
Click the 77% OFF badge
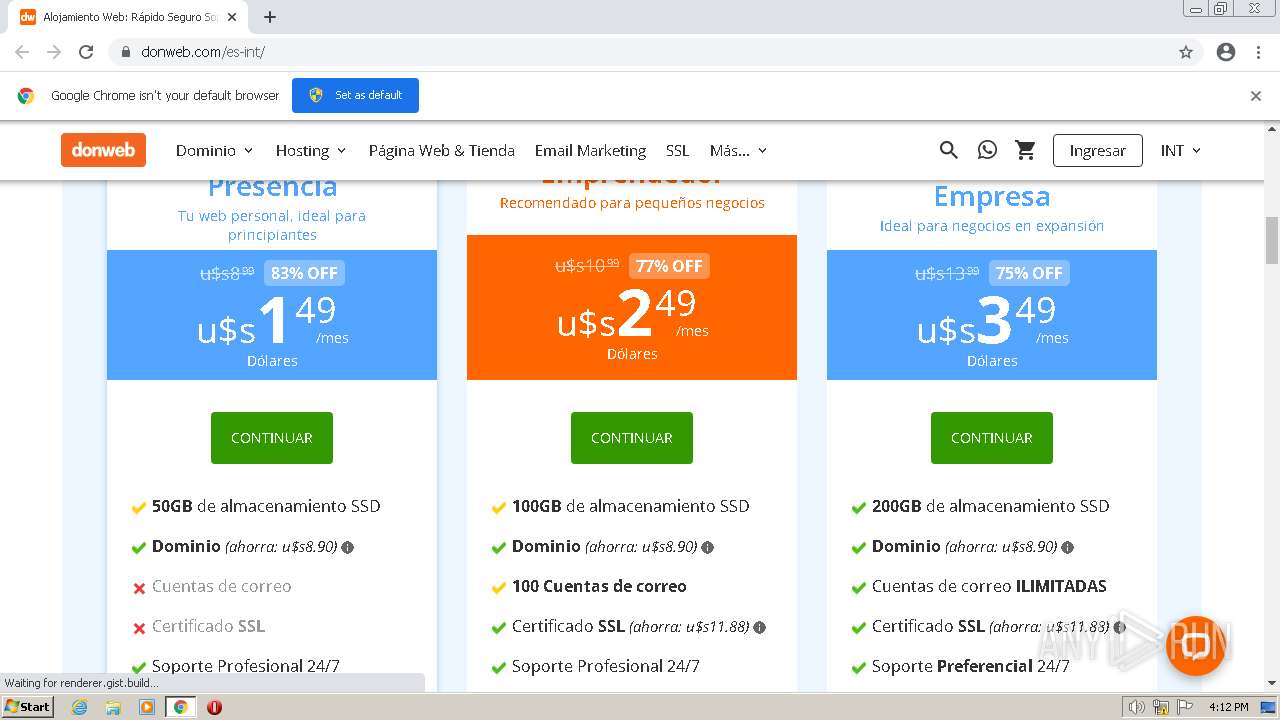point(669,266)
